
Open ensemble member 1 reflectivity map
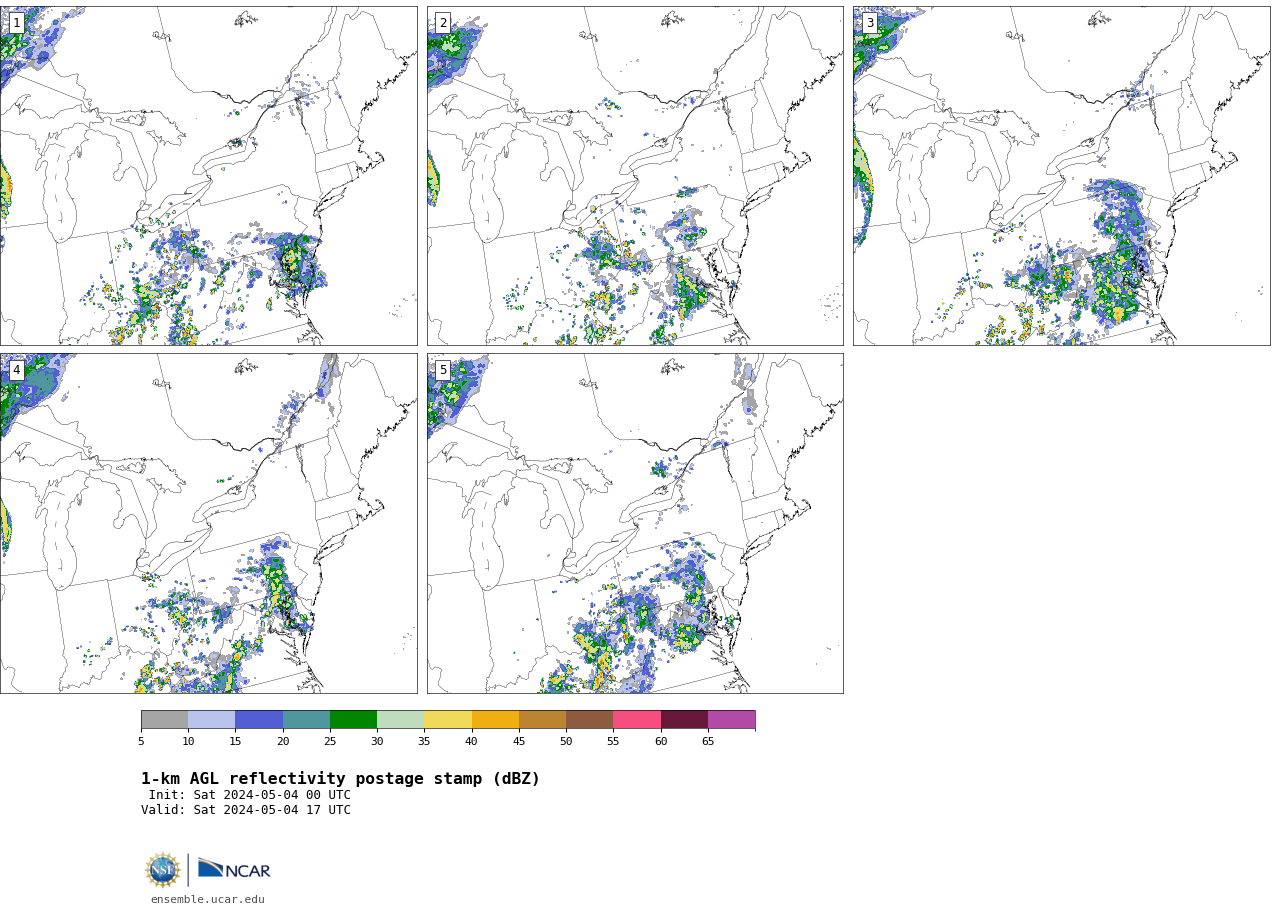(208, 176)
